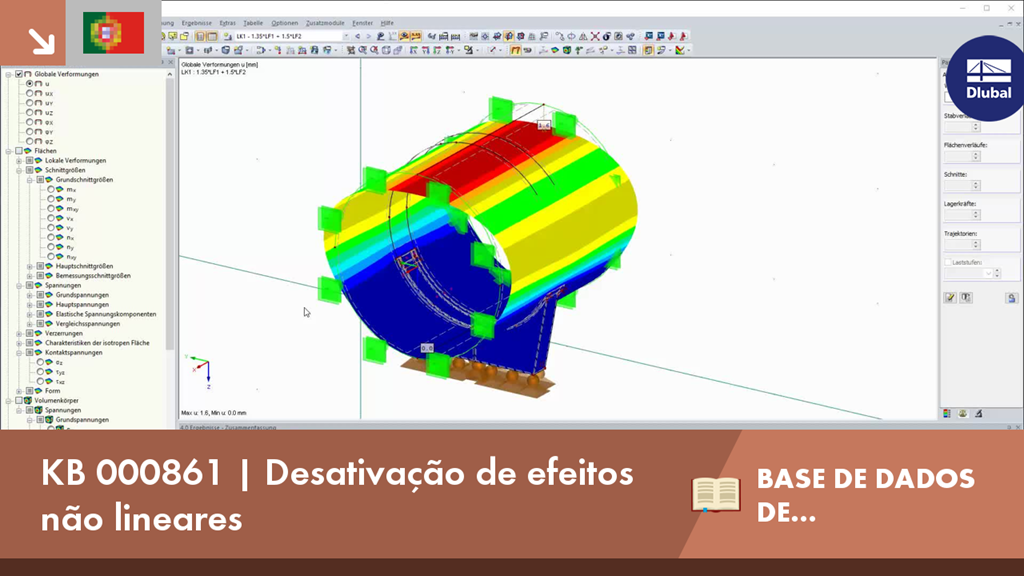Click the filter button beside pencil in panel
The width and height of the screenshot is (1024, 576).
tap(966, 298)
